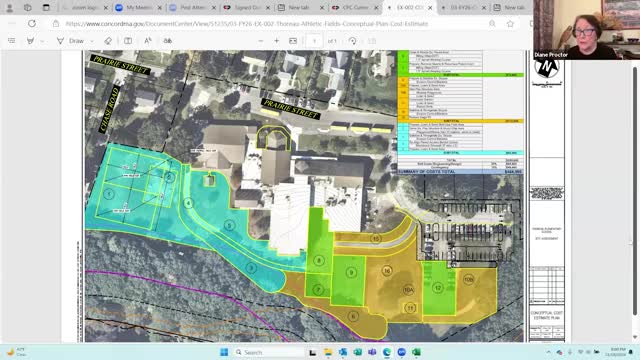Zoom out the PDF with minus icon
Screen dimensions: 640x360
pos(261,41)
